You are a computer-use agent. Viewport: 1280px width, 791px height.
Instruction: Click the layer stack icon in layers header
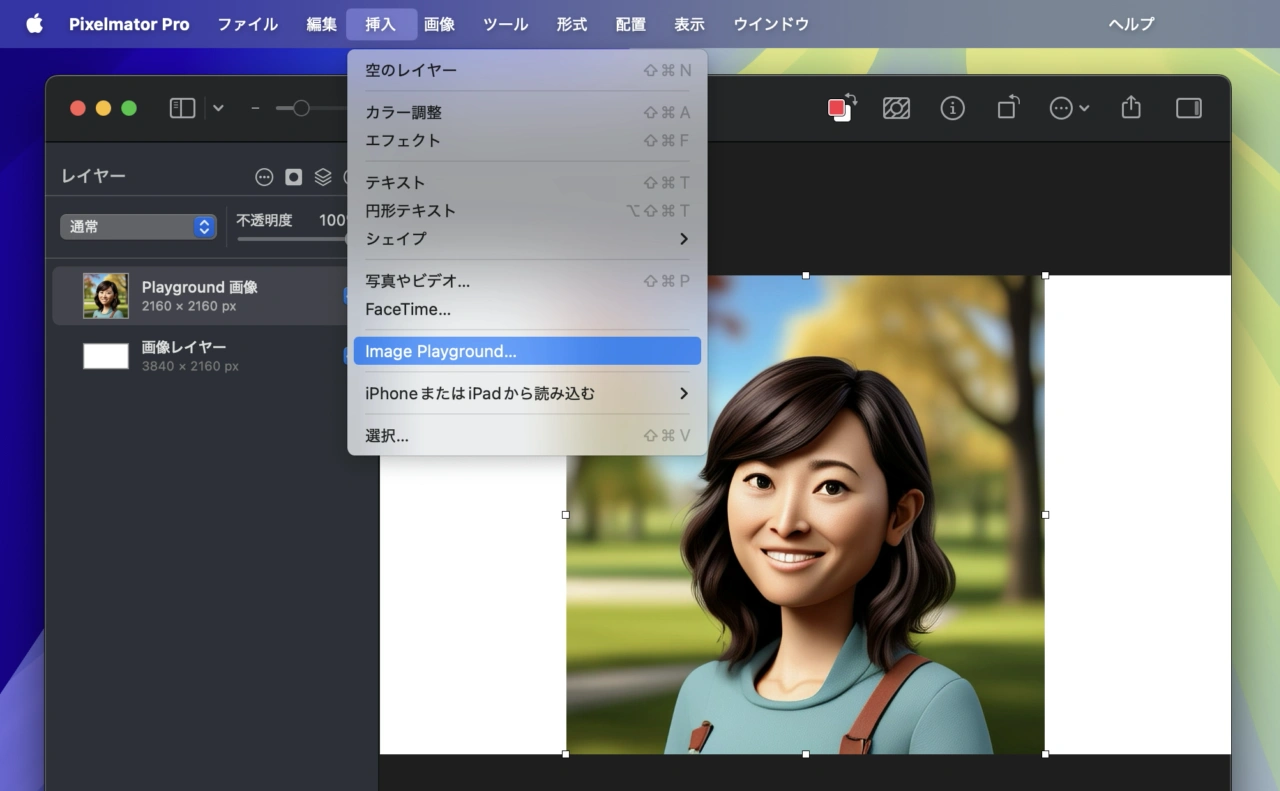(323, 177)
